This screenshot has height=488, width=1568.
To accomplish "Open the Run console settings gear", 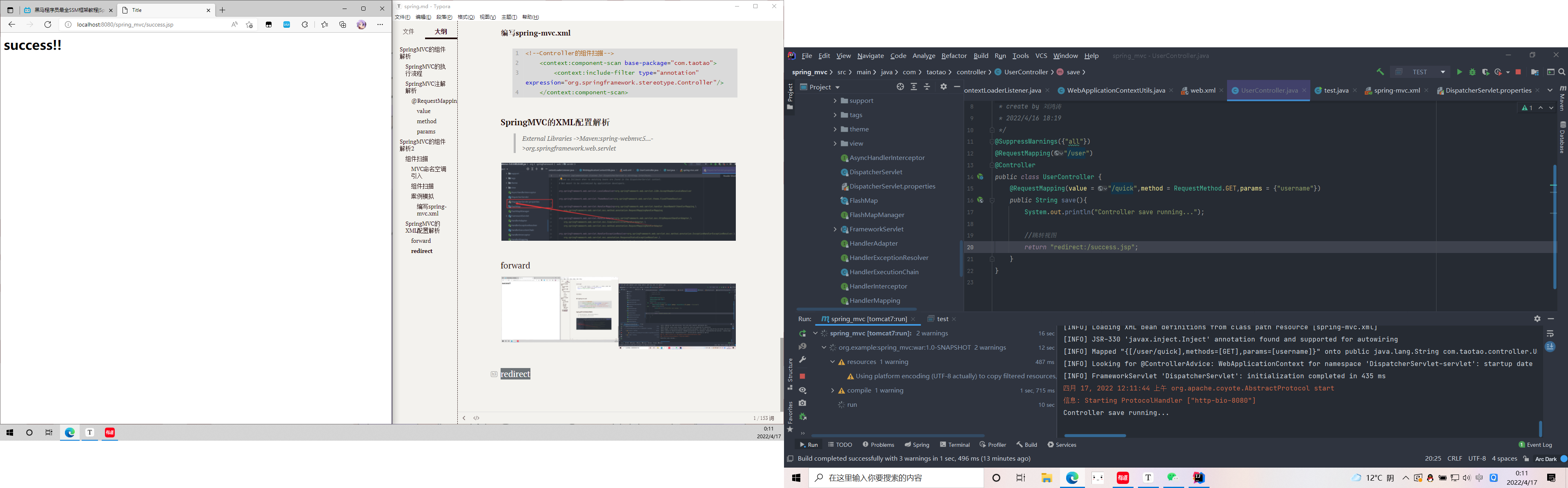I will tap(1537, 318).
